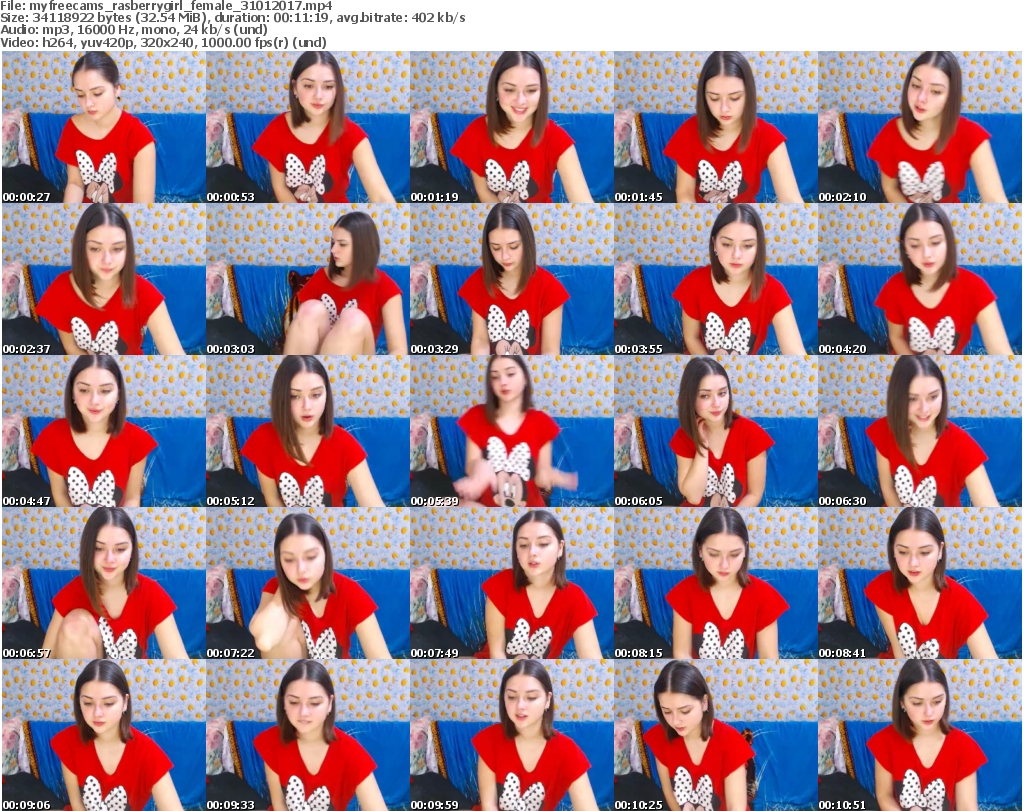Click the thumbnail at 00:09:59

[x=511, y=735]
